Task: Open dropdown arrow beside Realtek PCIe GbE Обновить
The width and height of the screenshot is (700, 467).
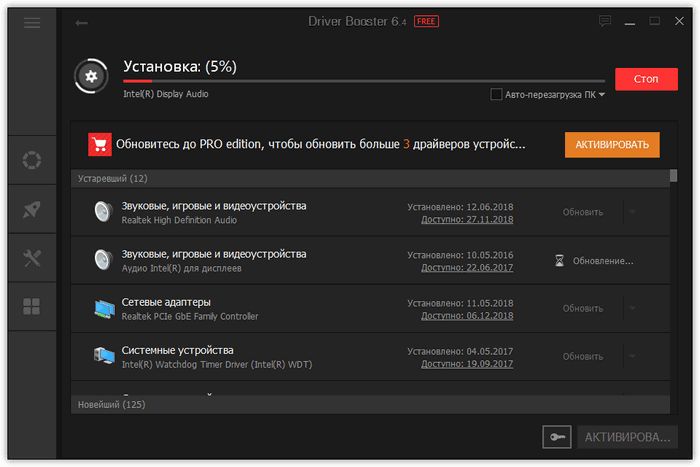Action: [632, 308]
